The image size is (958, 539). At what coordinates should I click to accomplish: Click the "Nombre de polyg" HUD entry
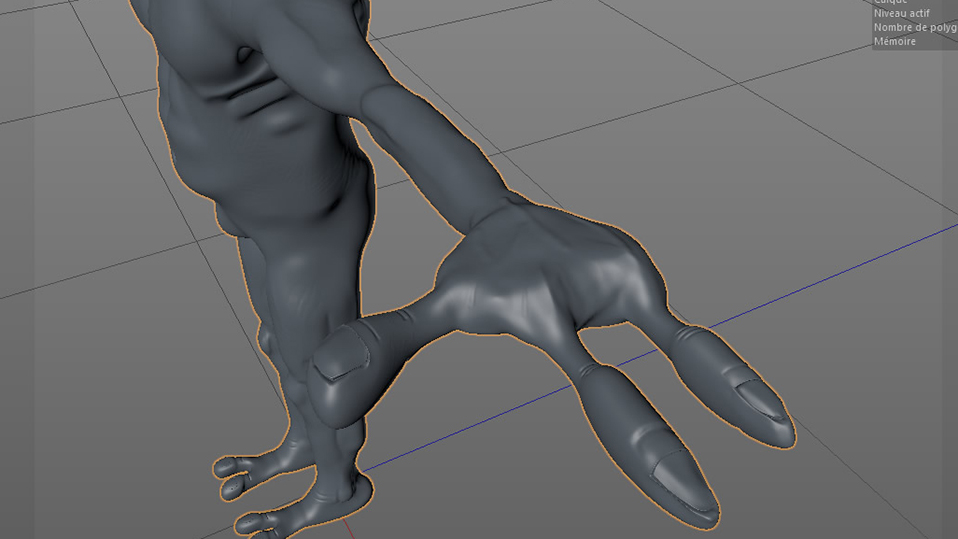pos(915,27)
